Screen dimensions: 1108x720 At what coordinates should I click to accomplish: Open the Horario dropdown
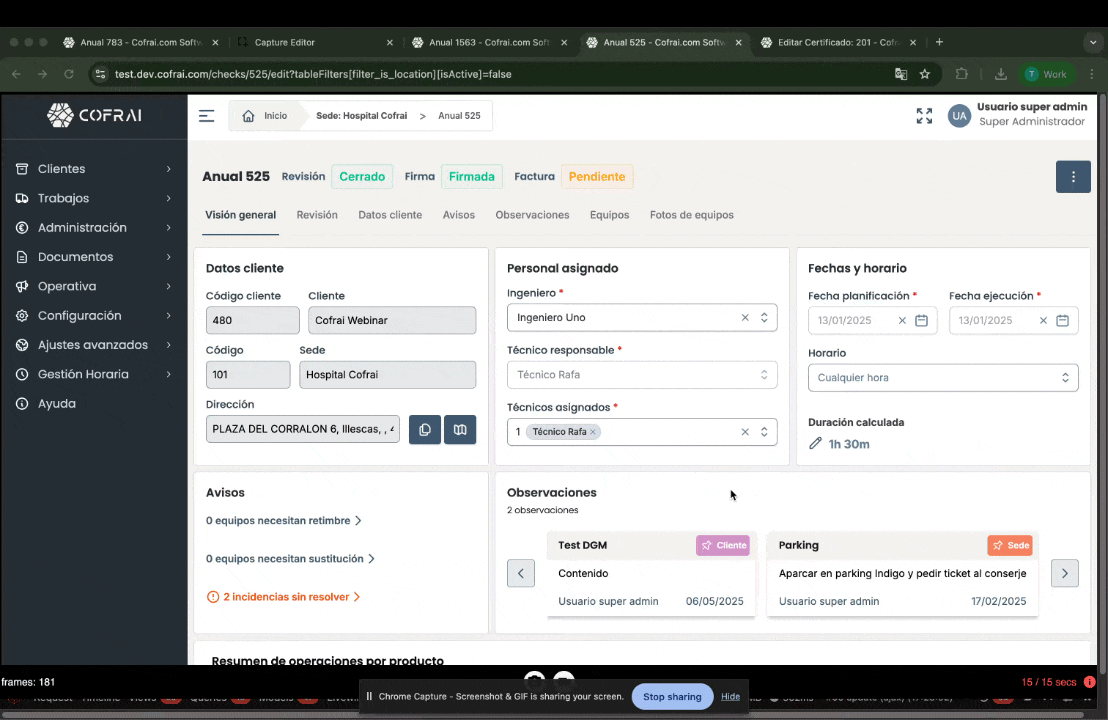coord(942,378)
